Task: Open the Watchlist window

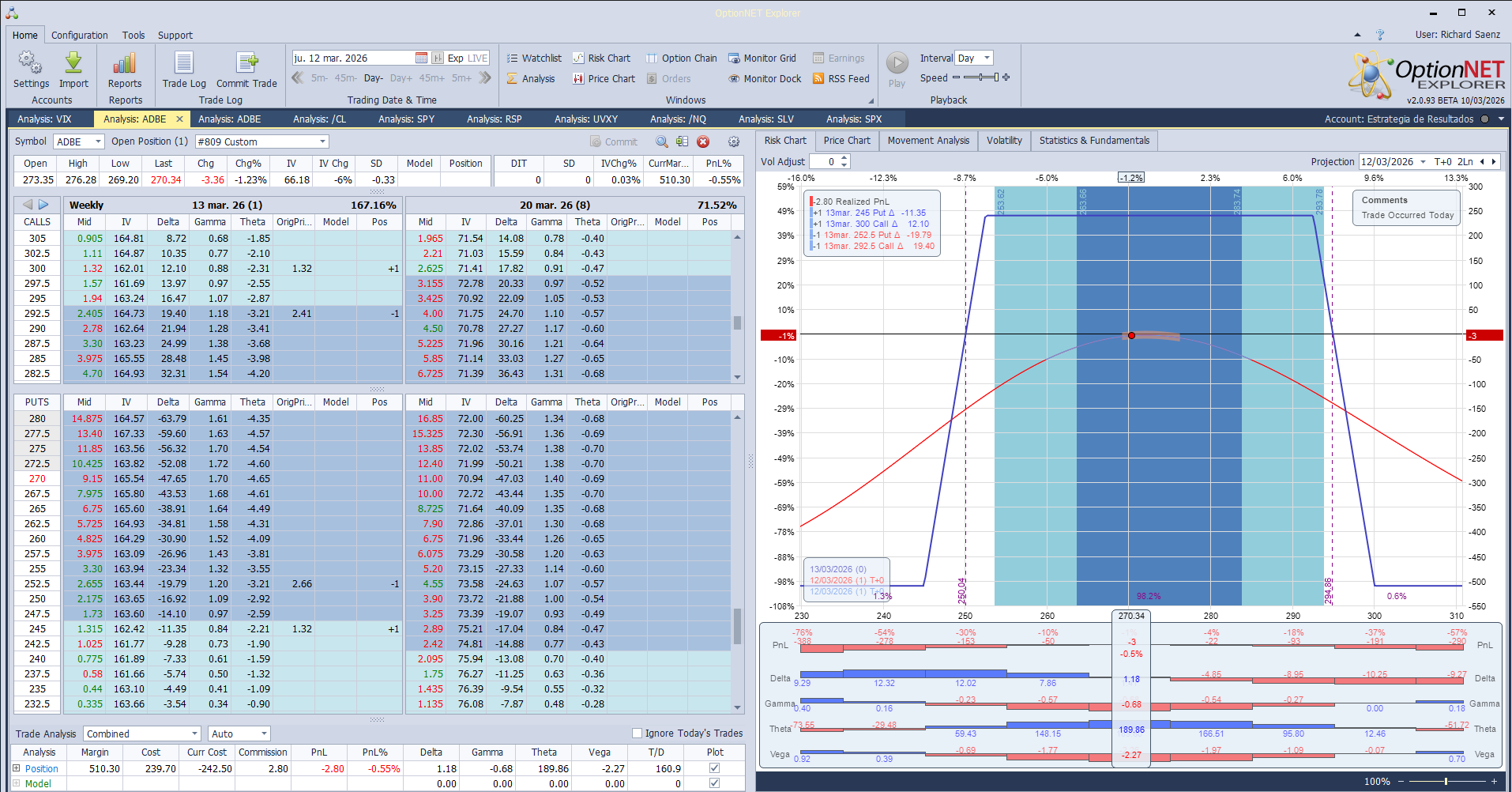Action: pyautogui.click(x=534, y=58)
